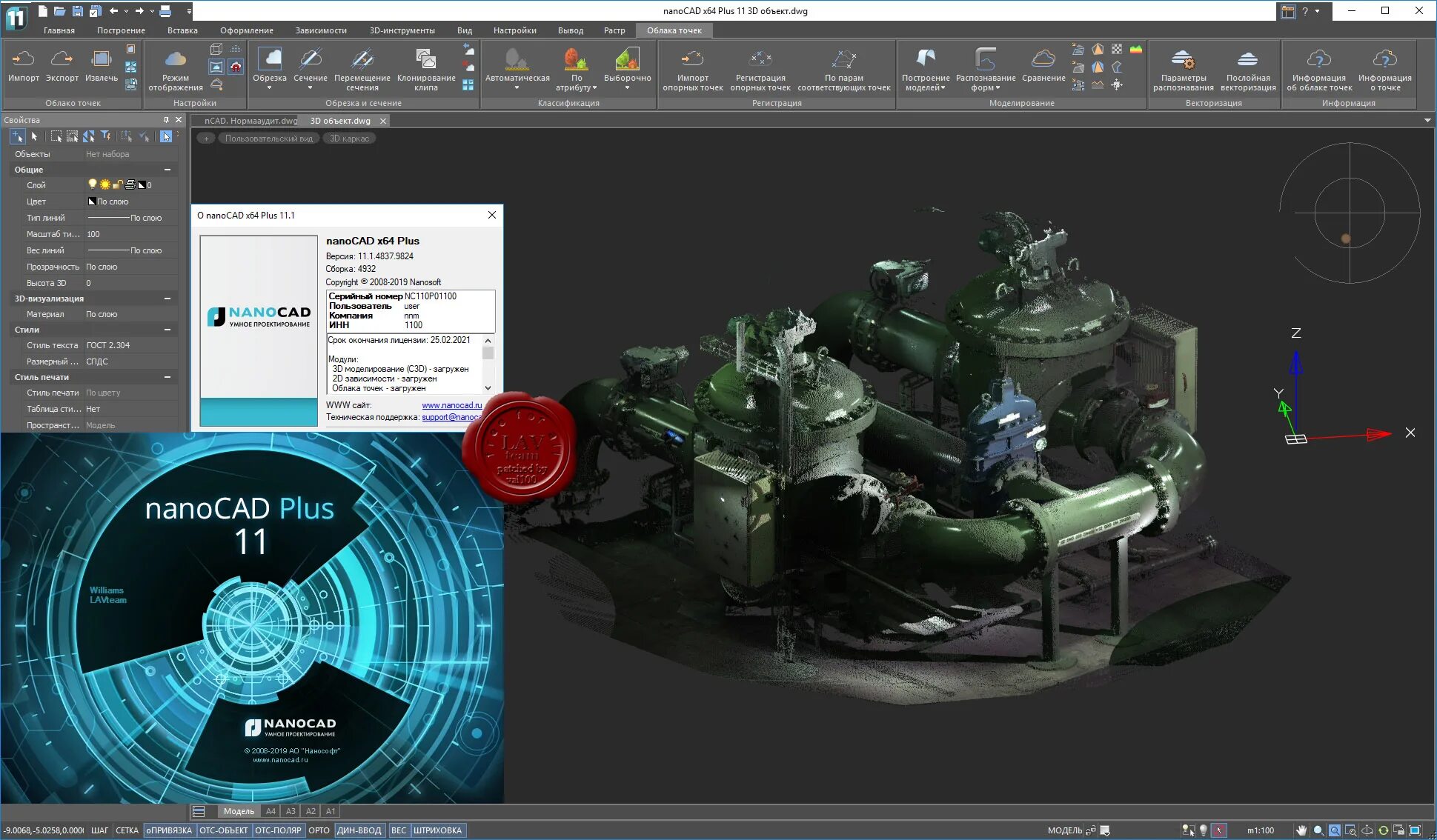Image resolution: width=1437 pixels, height=840 pixels.
Task: Click the green regenerate icon in status bar
Action: [x=1383, y=830]
